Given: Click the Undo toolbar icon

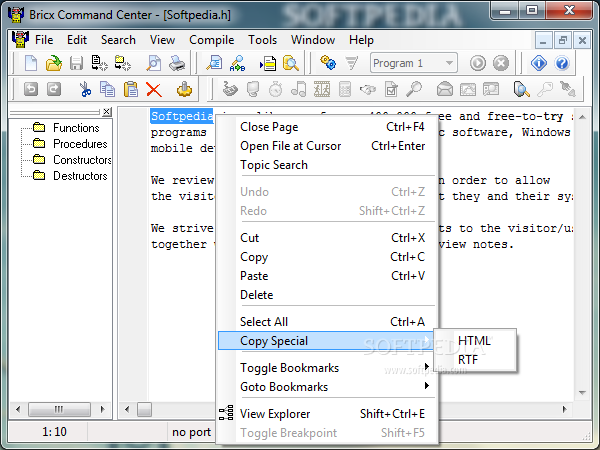Looking at the screenshot, I should pyautogui.click(x=31, y=90).
